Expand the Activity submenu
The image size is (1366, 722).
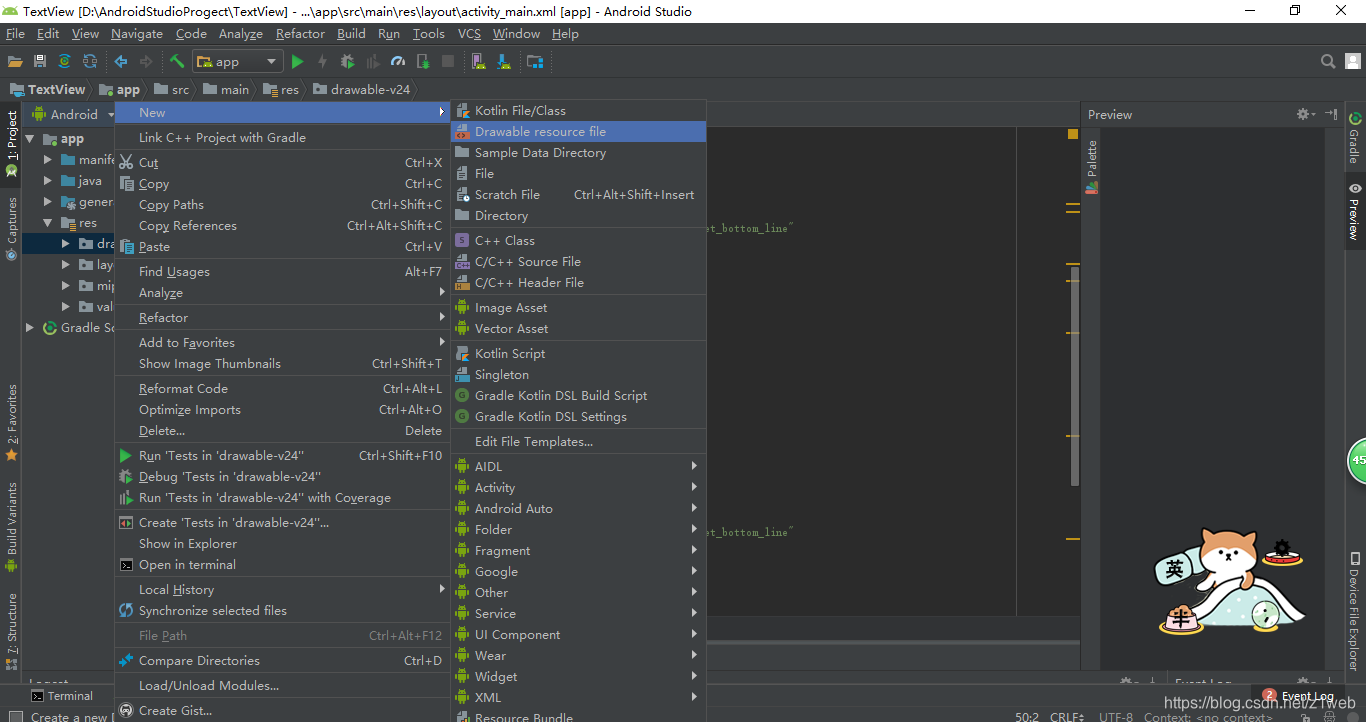pyautogui.click(x=579, y=488)
